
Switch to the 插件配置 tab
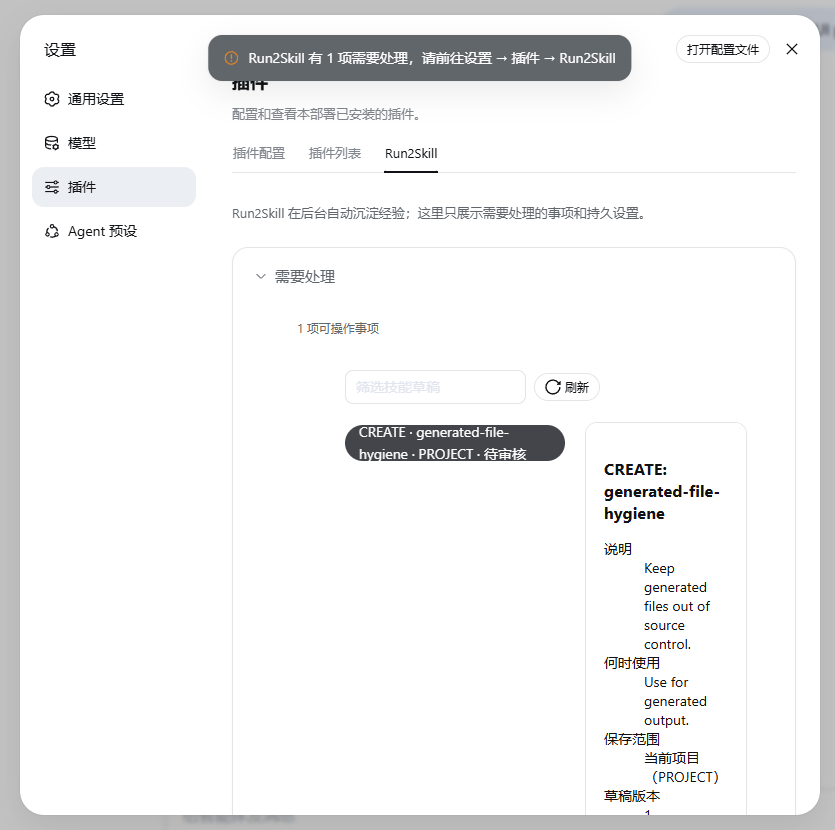pos(259,153)
